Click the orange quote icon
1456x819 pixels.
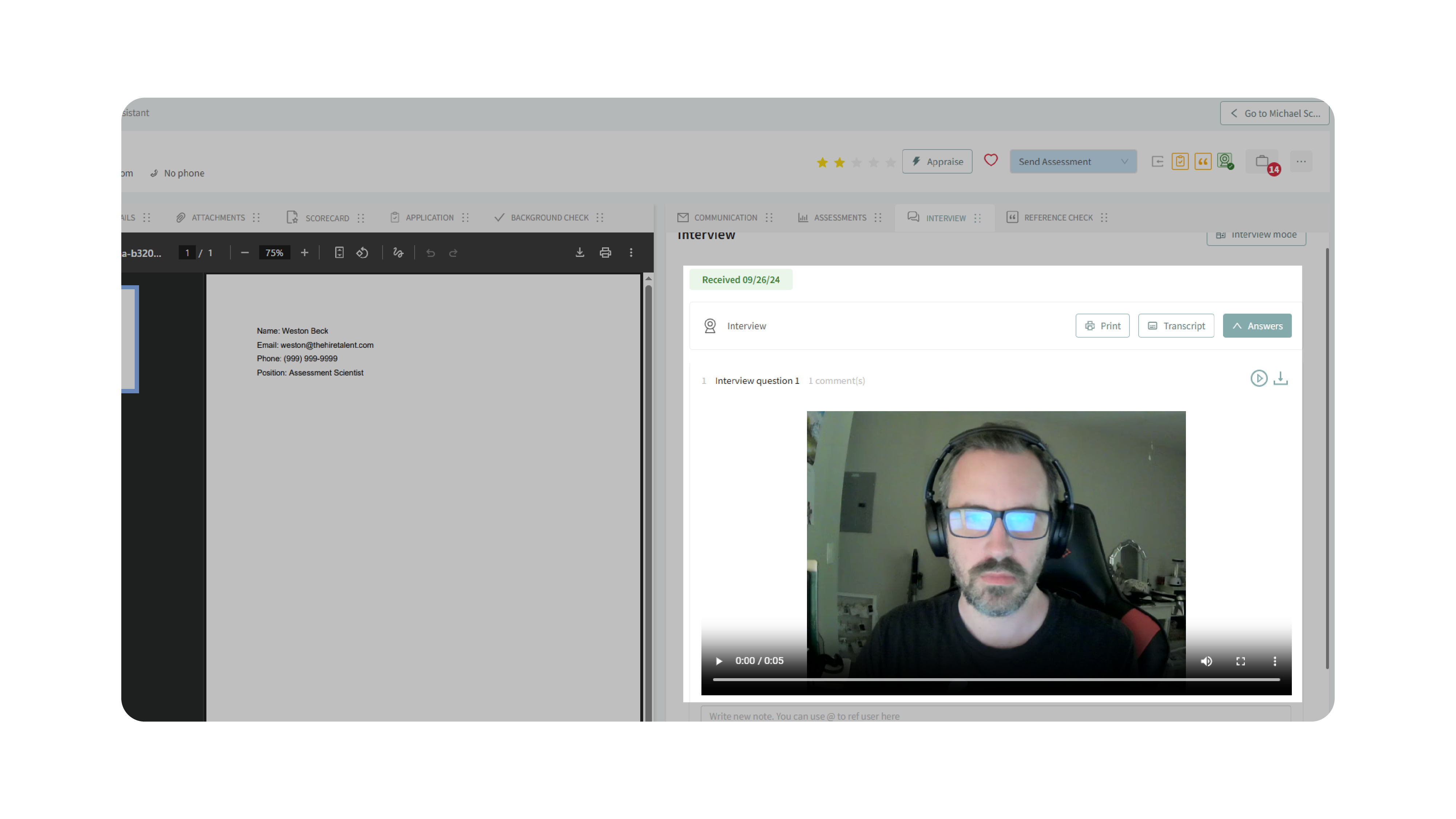[1203, 162]
